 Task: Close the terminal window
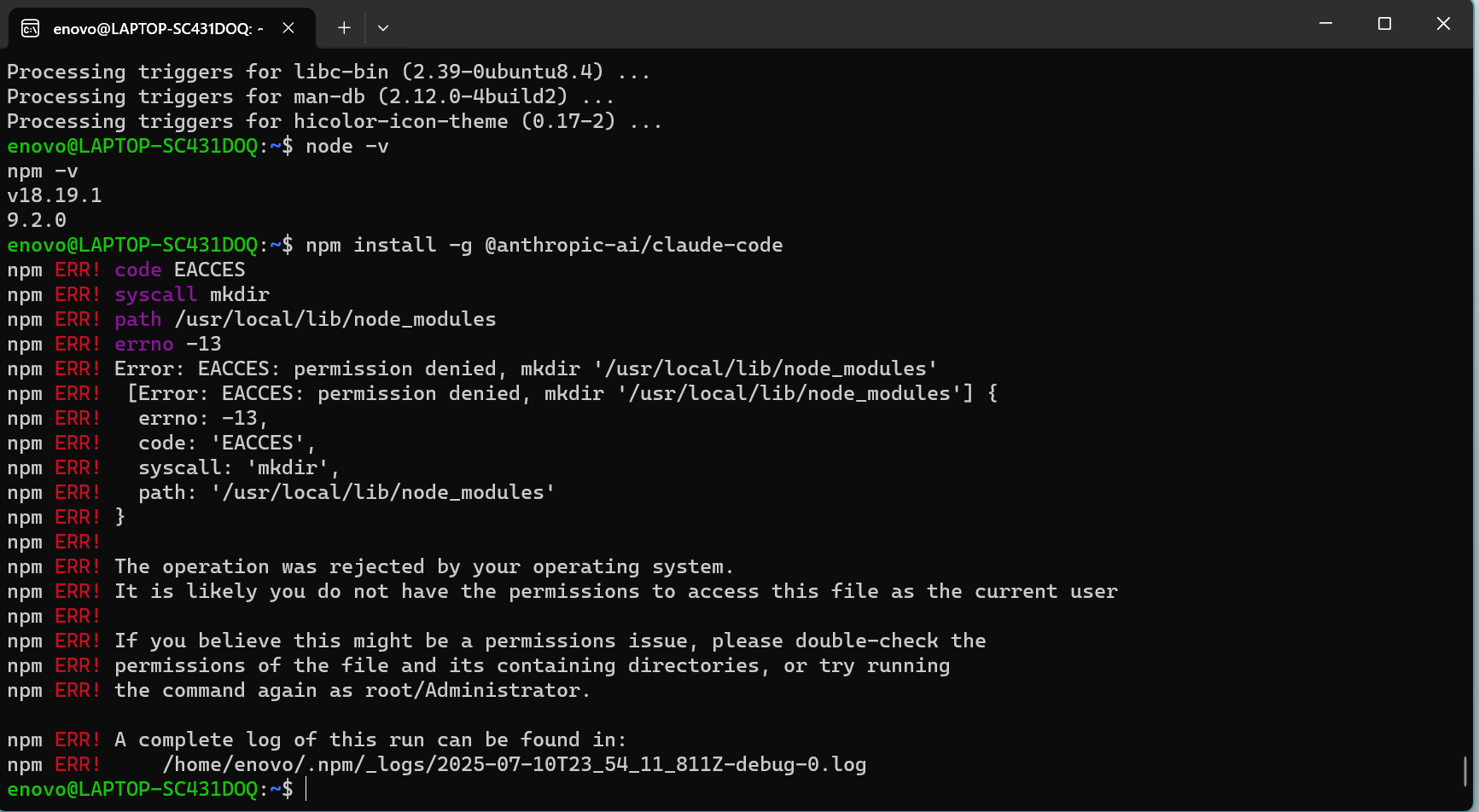(1443, 24)
